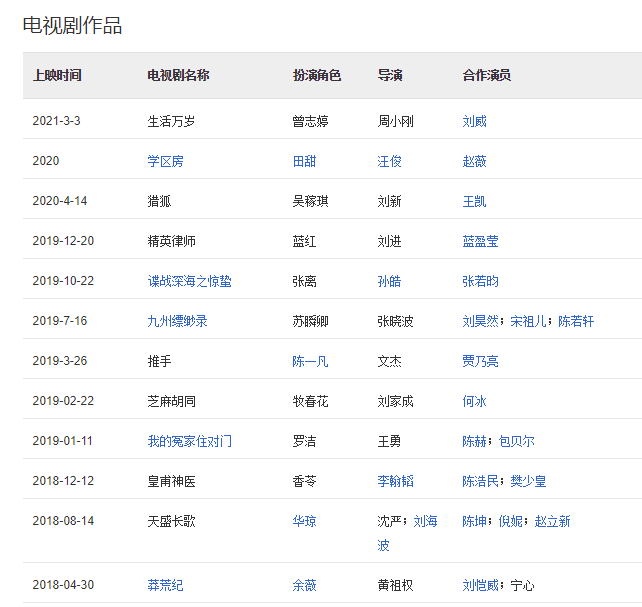Click the date 2018-08-14
The image size is (642, 607).
coord(63,521)
